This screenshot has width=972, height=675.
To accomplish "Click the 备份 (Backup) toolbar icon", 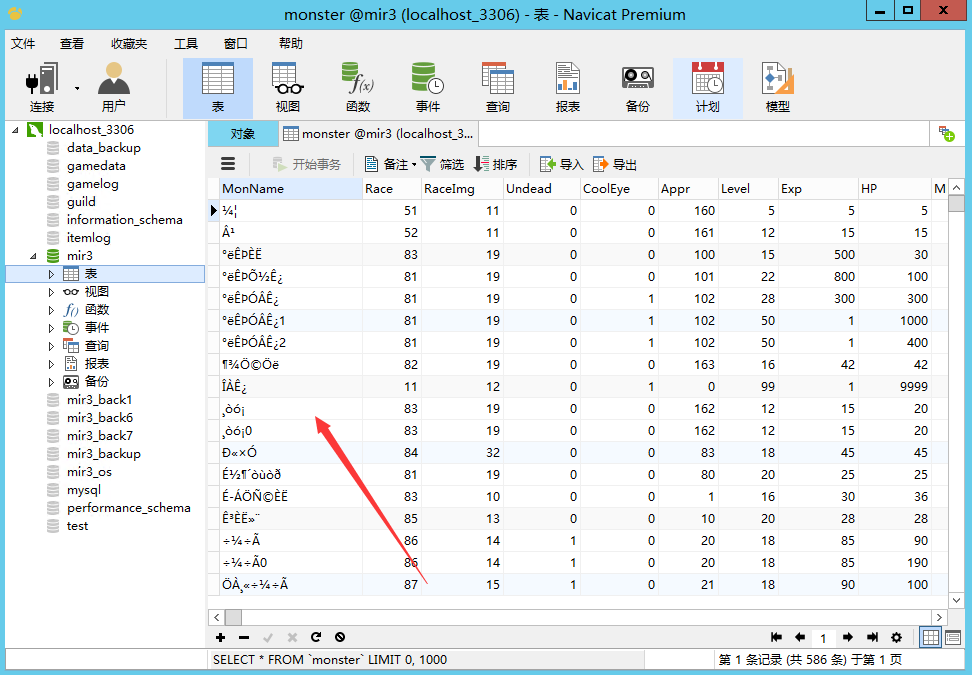I will point(637,87).
